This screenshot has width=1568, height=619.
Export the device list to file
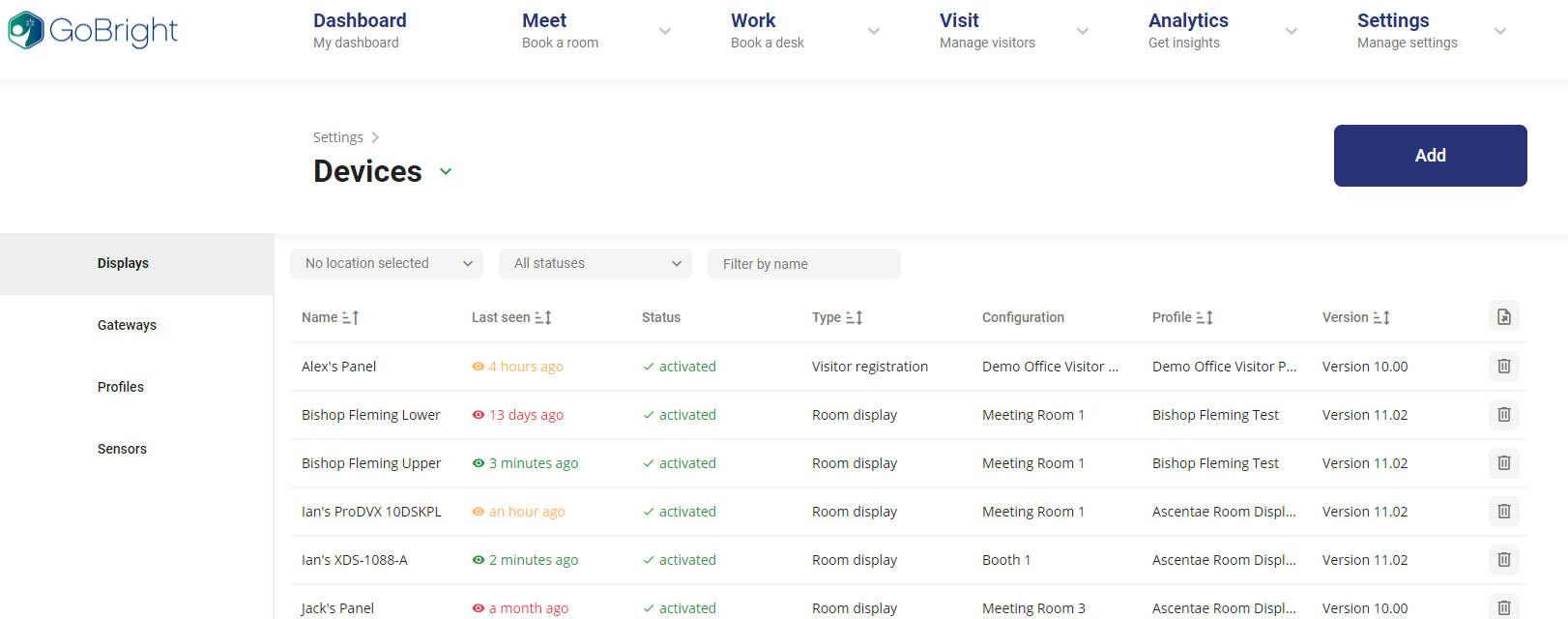coord(1504,316)
